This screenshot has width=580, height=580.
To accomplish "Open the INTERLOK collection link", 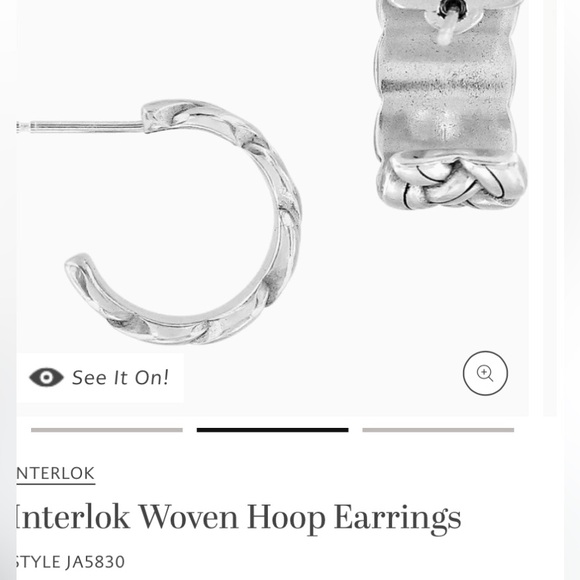I will click(x=55, y=474).
